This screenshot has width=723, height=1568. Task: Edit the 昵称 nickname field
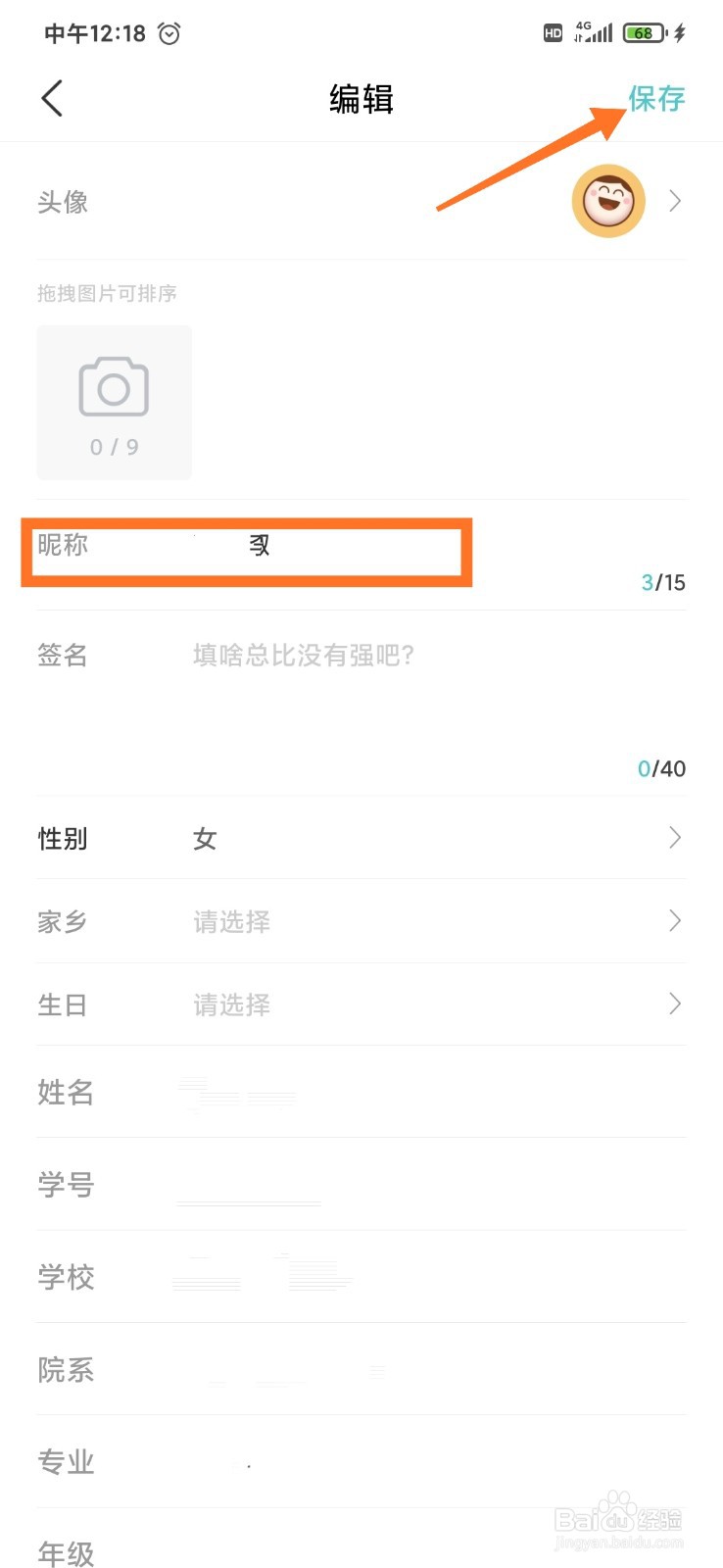click(x=361, y=555)
